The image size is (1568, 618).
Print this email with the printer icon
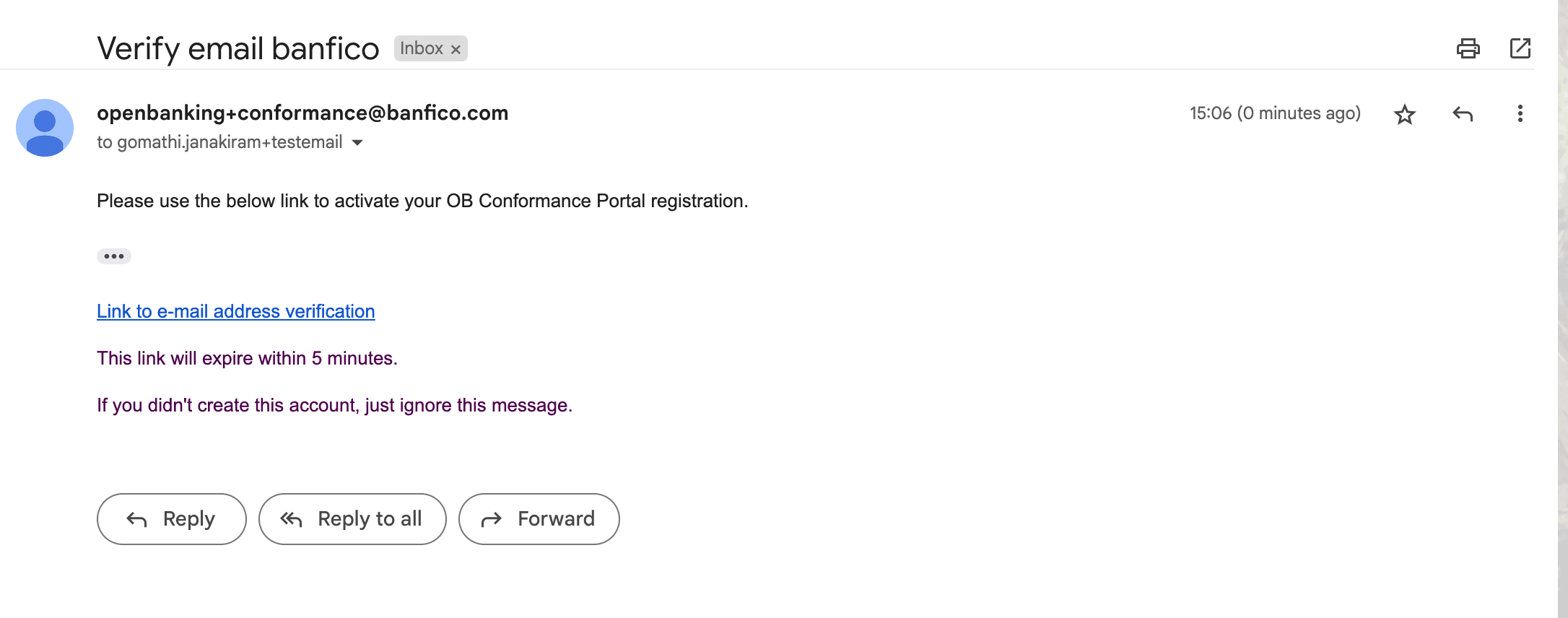(1468, 48)
